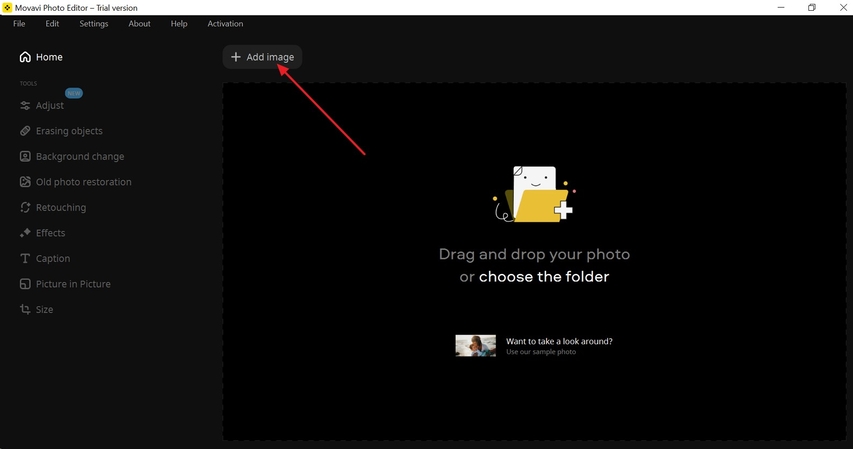Viewport: 853px width, 449px height.
Task: Select the Size crop icon
Action: pyautogui.click(x=25, y=309)
